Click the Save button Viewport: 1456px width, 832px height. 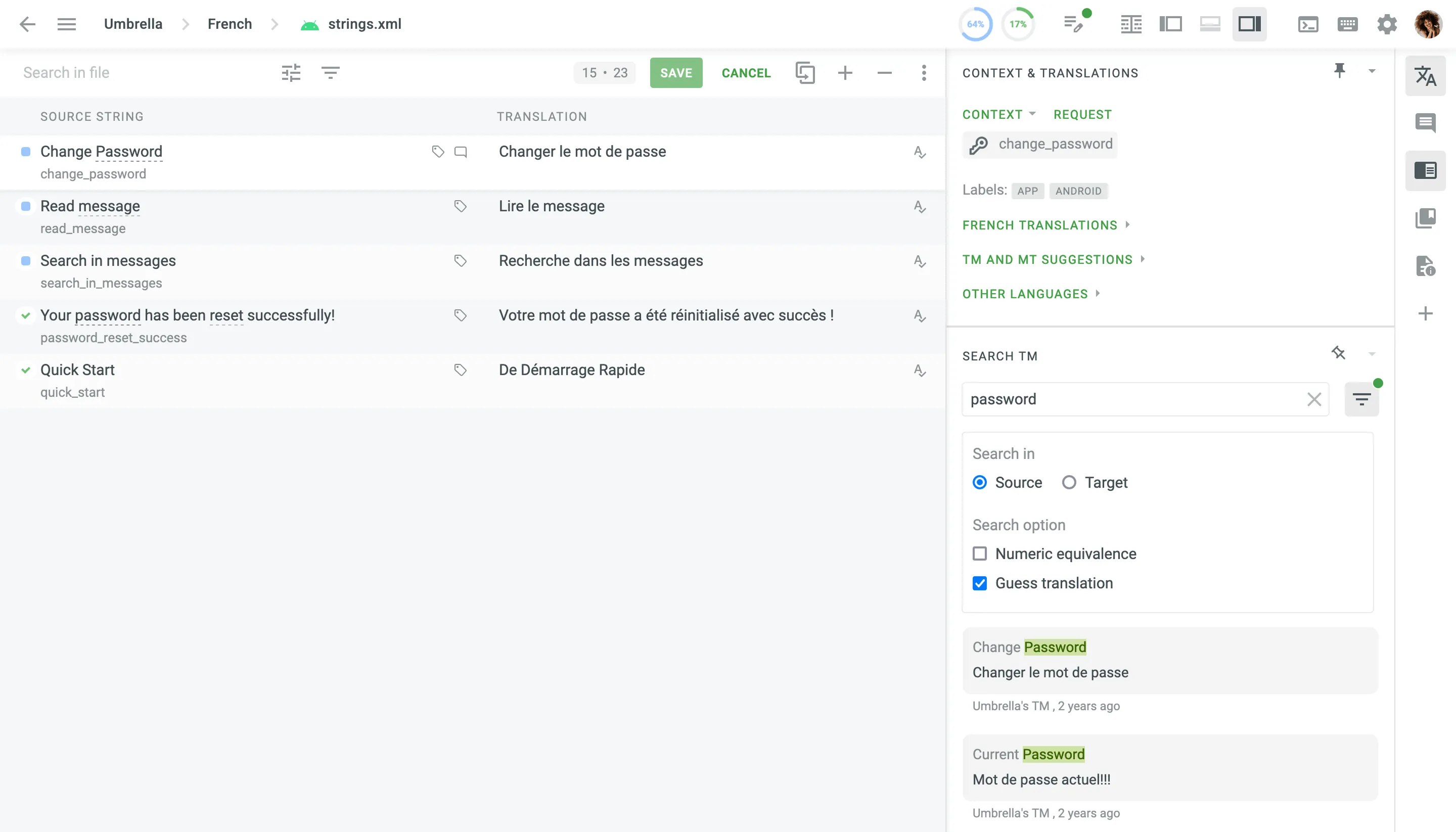pyautogui.click(x=675, y=73)
